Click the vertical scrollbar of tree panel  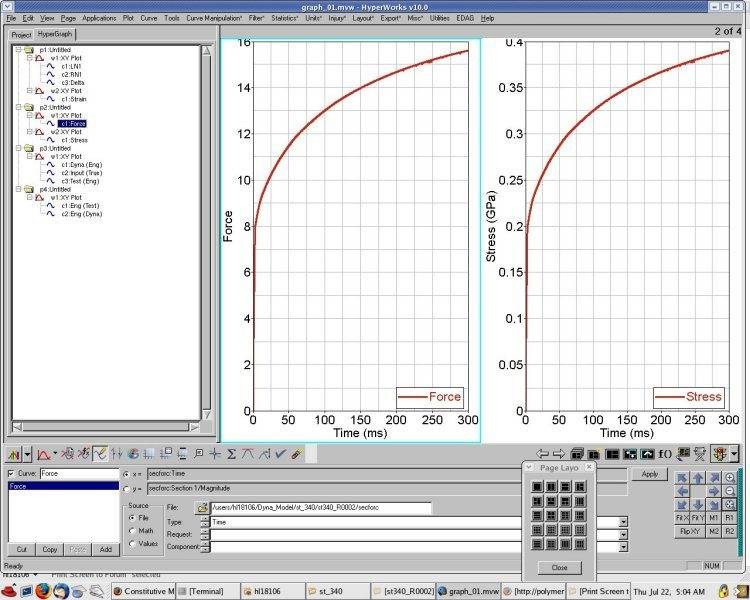coord(207,233)
